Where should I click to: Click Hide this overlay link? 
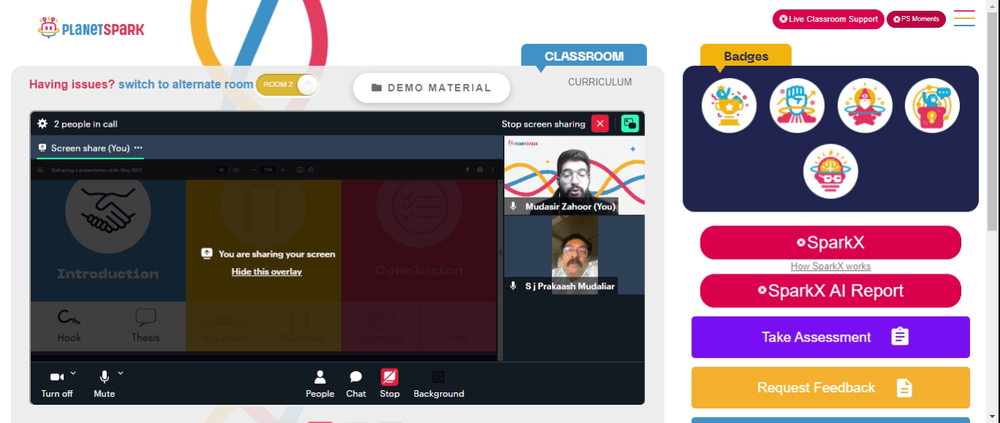click(267, 272)
